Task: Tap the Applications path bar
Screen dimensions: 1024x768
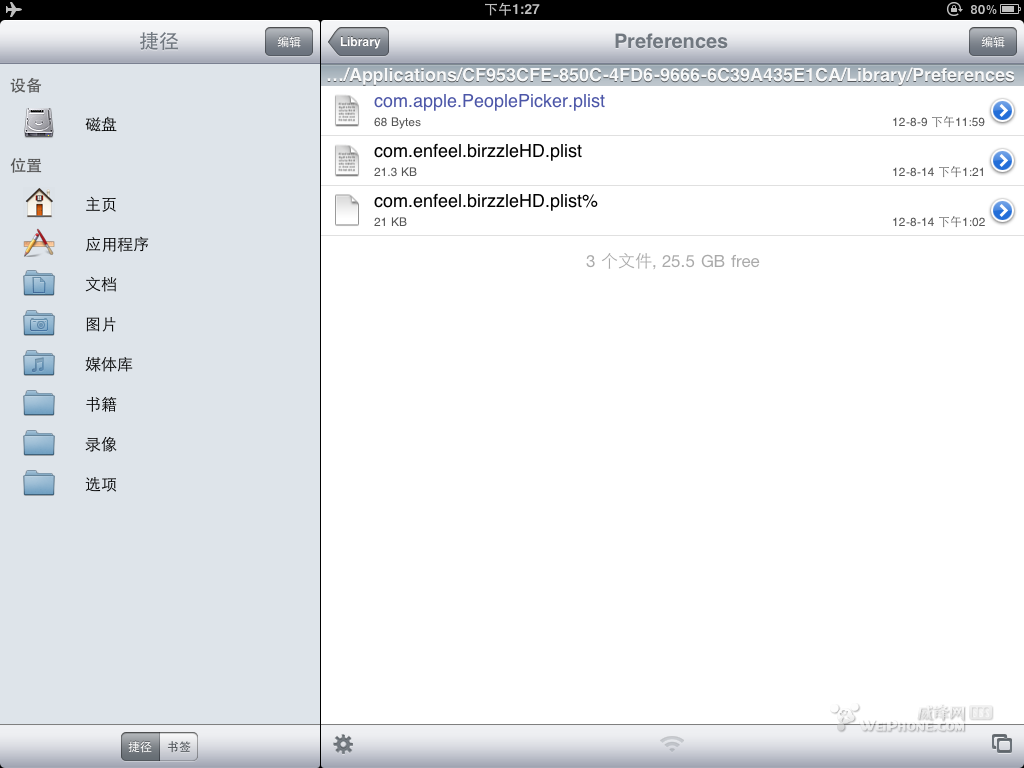Action: pyautogui.click(x=671, y=75)
